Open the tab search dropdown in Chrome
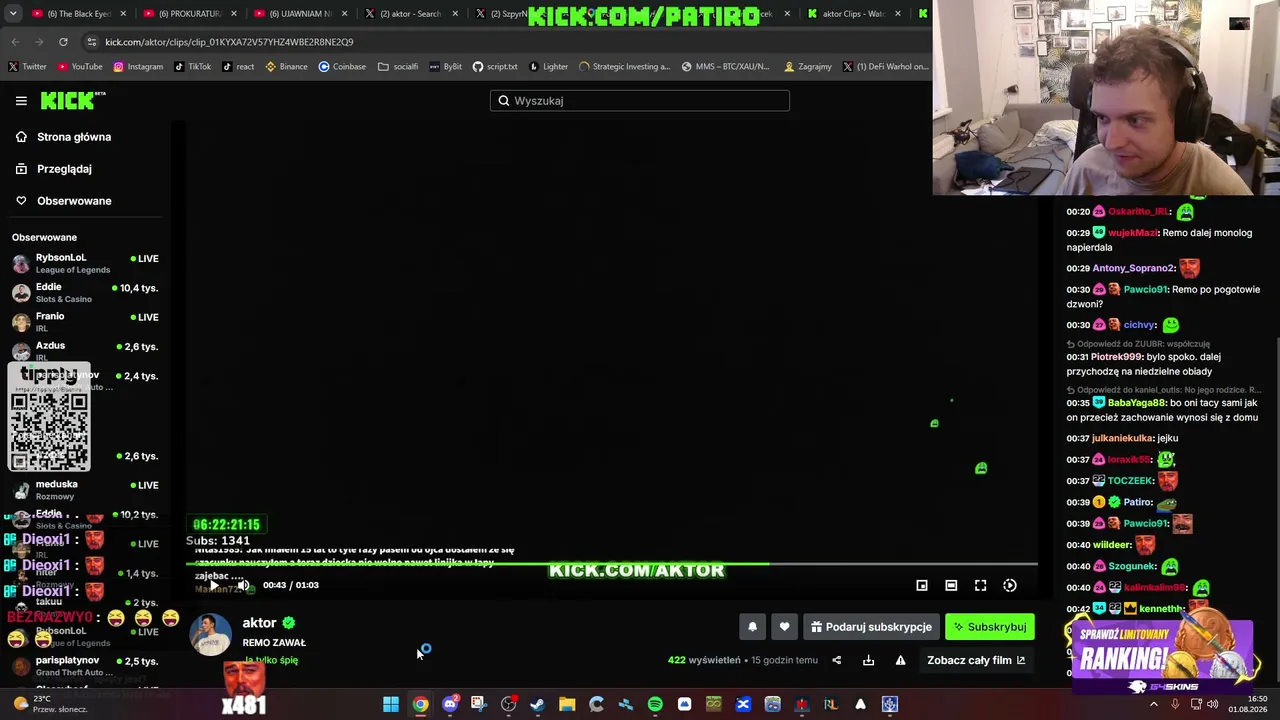Image resolution: width=1280 pixels, height=720 pixels. [14, 14]
